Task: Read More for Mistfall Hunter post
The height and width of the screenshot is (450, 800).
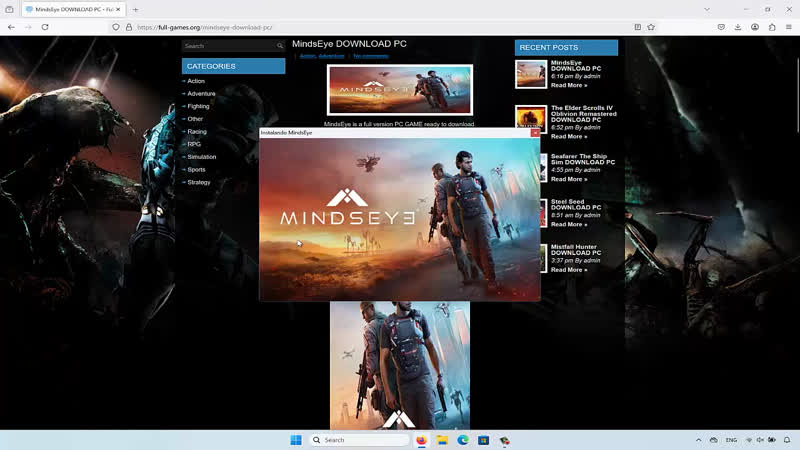Action: (x=568, y=270)
